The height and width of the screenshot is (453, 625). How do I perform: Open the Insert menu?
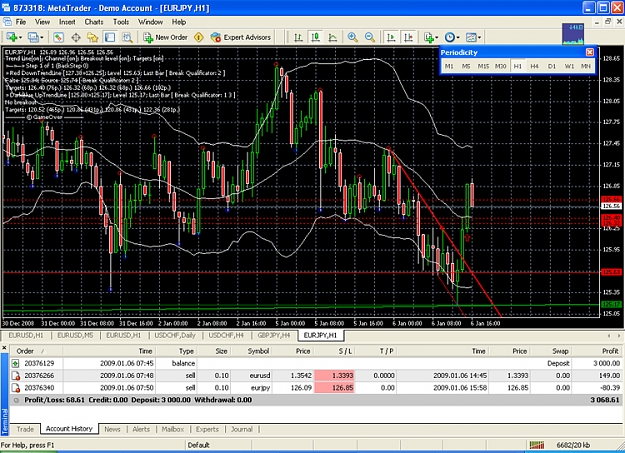(x=67, y=22)
